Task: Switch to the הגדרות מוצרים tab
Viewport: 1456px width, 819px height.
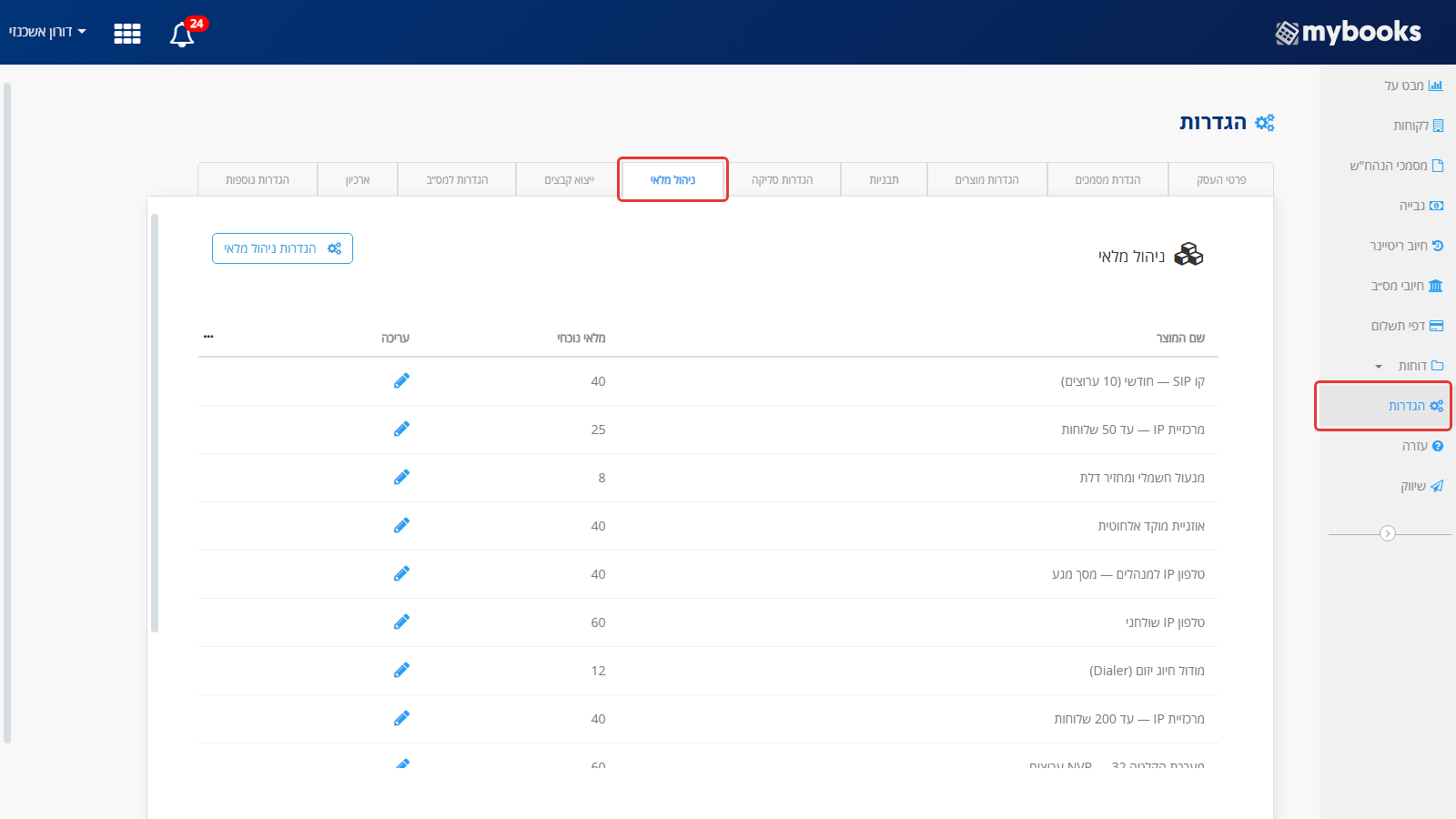Action: 986,180
